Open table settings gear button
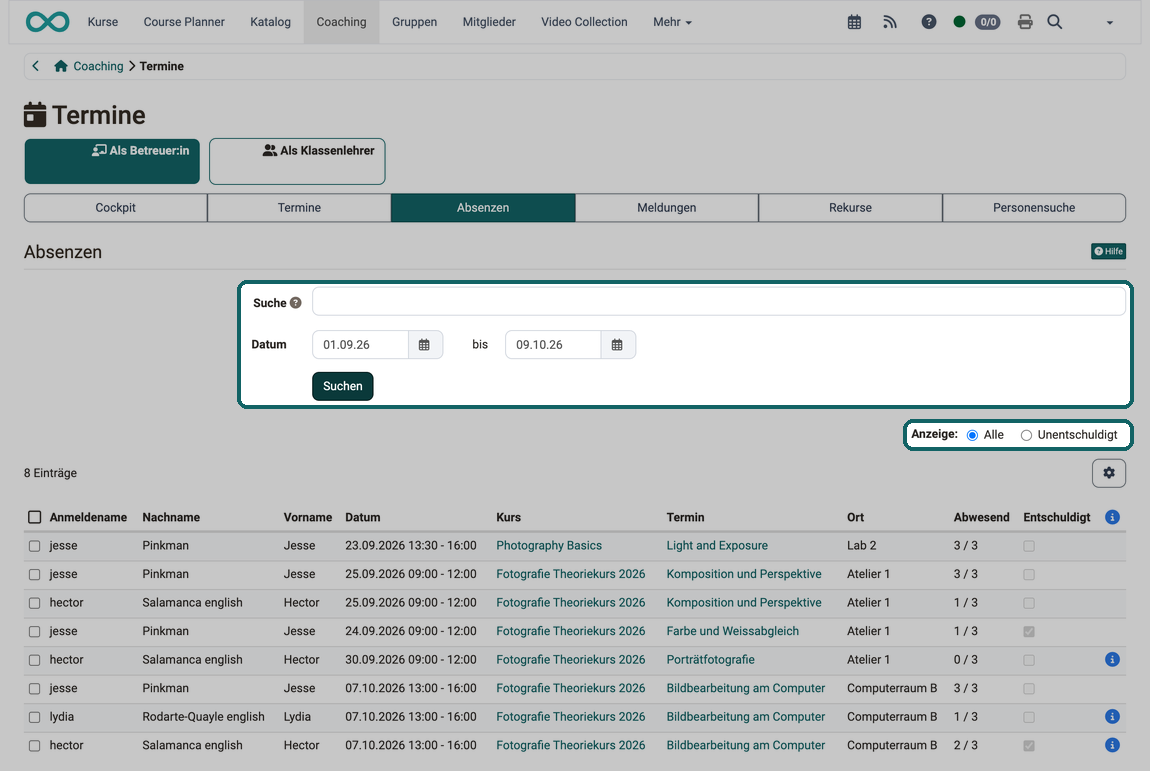The height and width of the screenshot is (771, 1150). pyautogui.click(x=1109, y=473)
